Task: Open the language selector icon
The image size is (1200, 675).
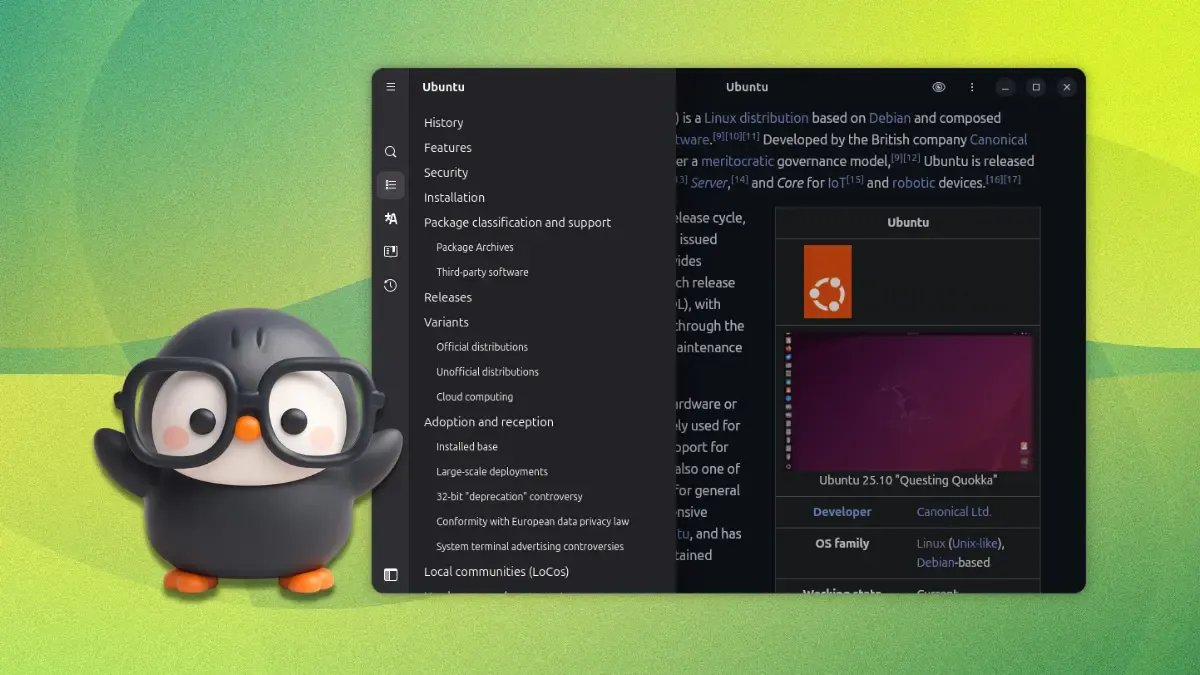Action: [x=390, y=218]
